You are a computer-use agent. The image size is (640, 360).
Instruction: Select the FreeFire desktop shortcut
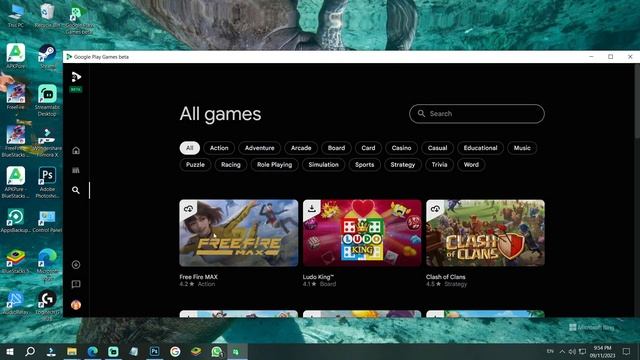(16, 97)
